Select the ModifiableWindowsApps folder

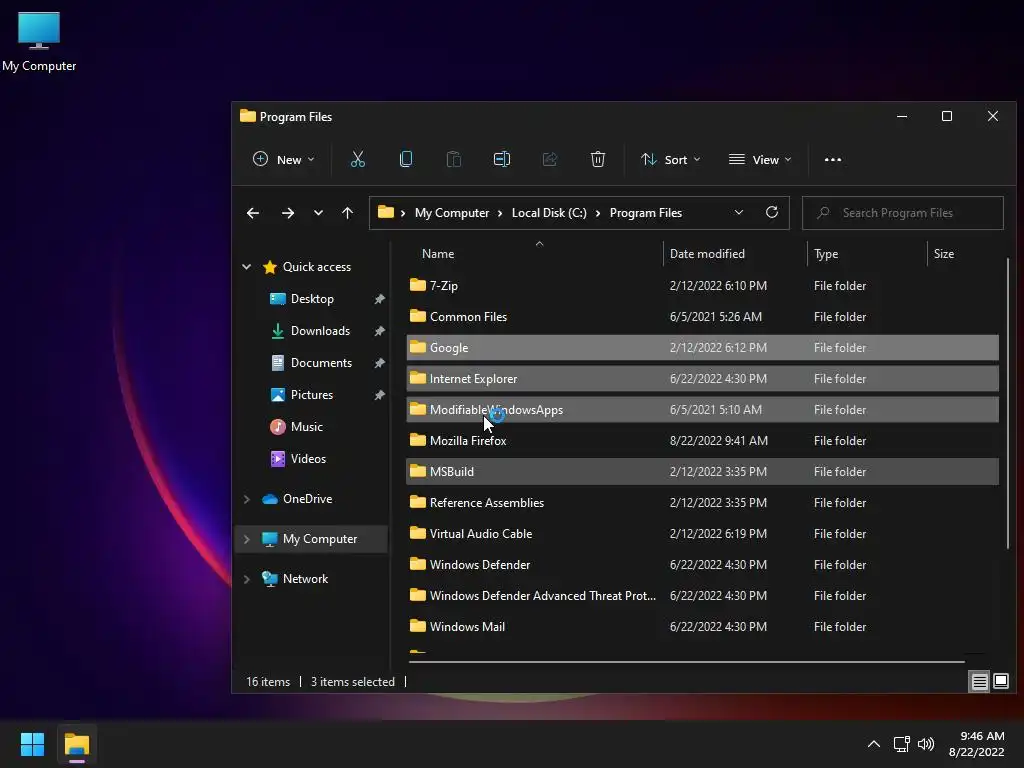703,409
